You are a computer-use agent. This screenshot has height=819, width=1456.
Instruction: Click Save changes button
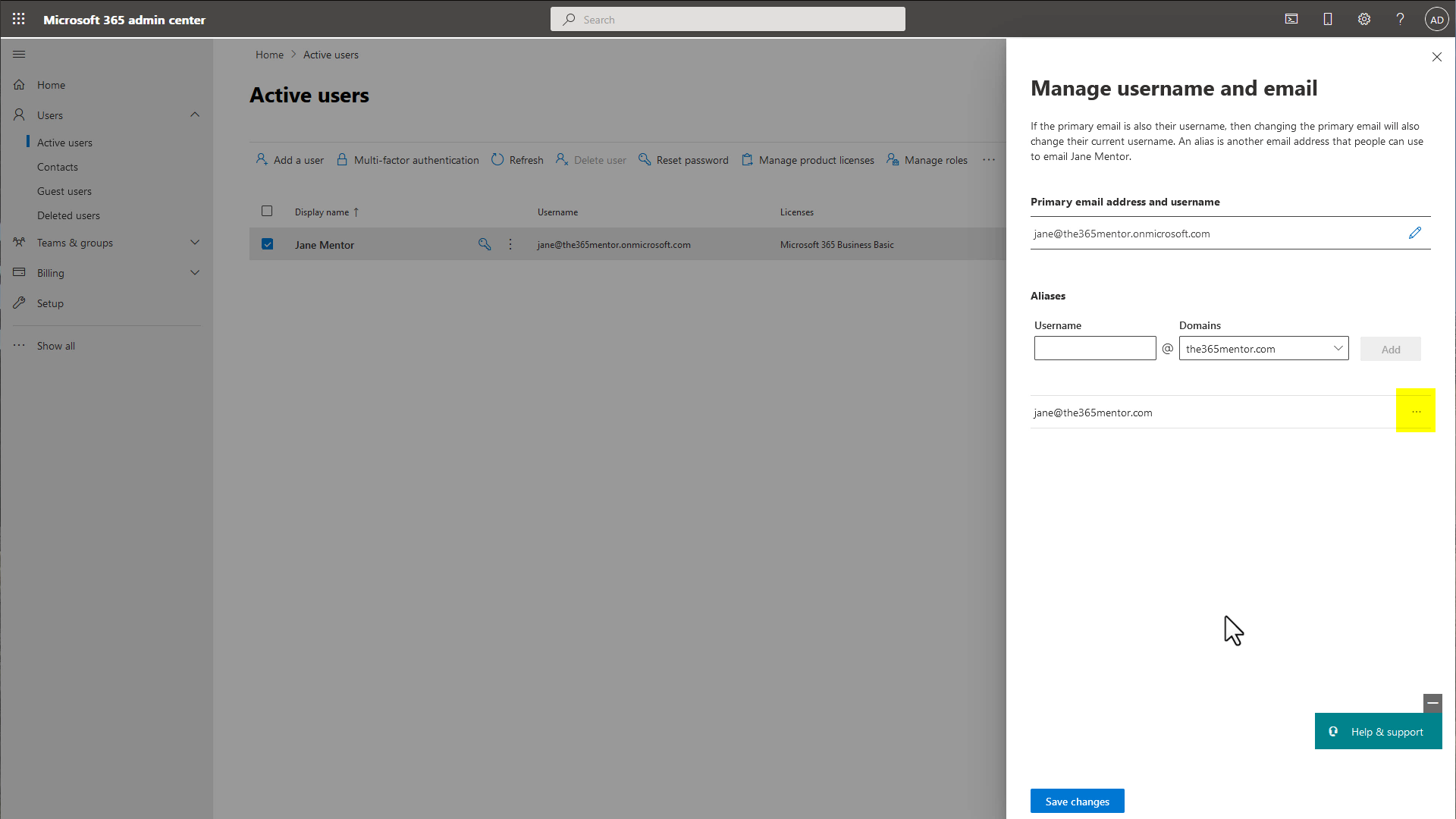coord(1077,801)
